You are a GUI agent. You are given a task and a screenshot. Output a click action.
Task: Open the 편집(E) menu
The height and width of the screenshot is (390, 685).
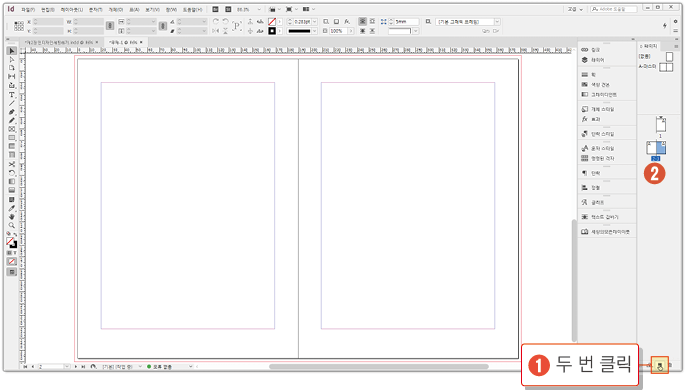(48, 9)
